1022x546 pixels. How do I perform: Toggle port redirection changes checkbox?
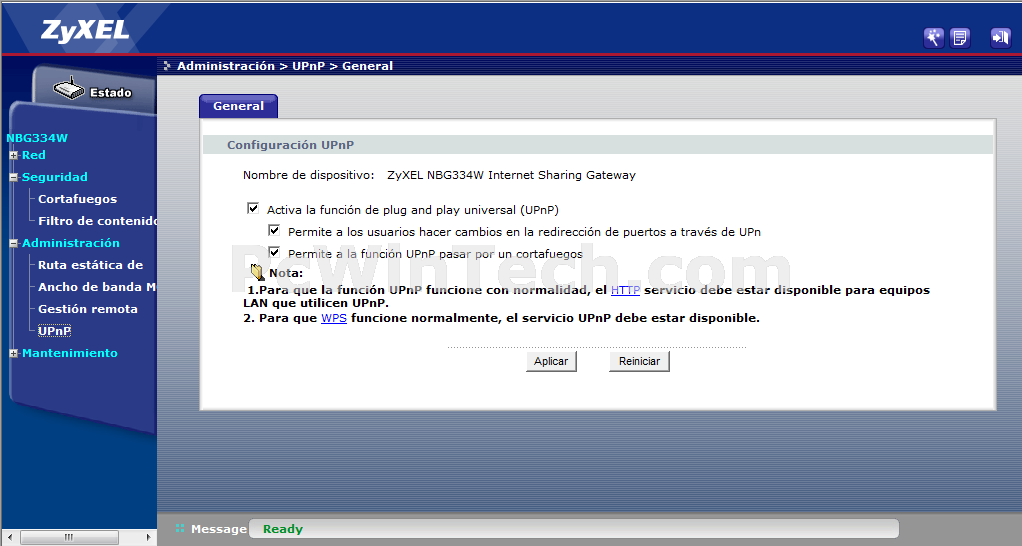274,231
